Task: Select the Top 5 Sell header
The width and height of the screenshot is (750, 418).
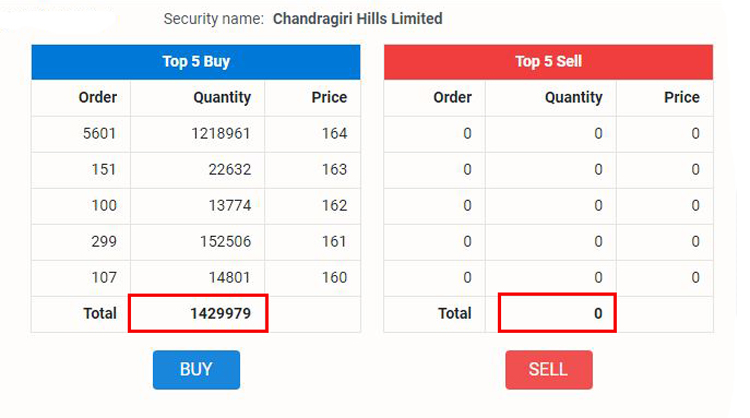Action: [x=548, y=62]
